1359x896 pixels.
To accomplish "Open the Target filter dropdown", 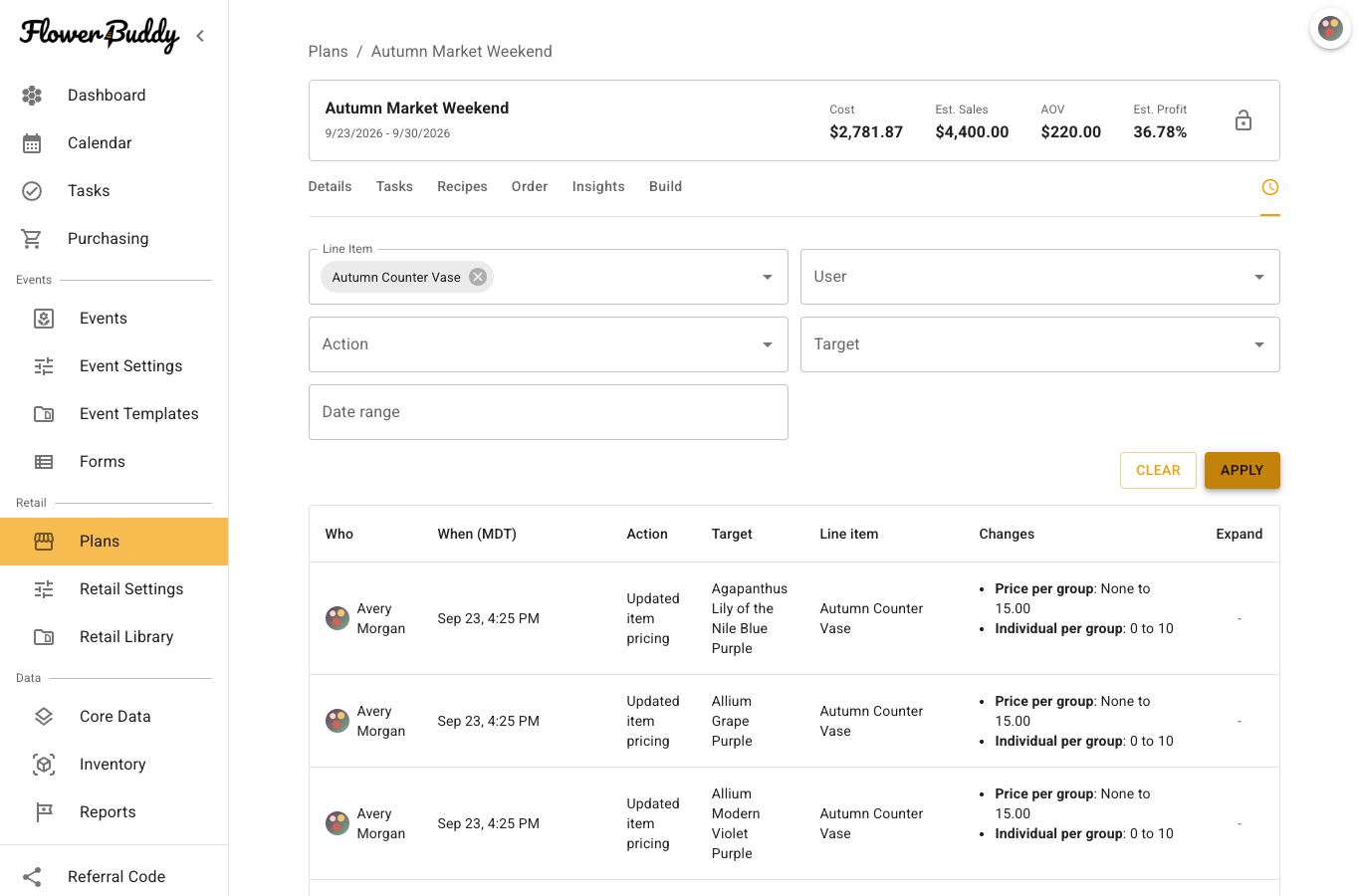I will [x=1039, y=344].
